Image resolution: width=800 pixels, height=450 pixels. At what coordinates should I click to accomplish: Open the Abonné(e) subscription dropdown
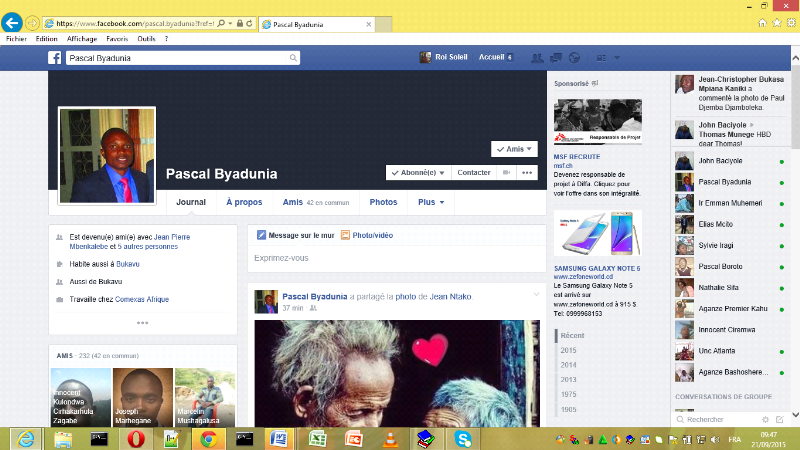pos(418,173)
